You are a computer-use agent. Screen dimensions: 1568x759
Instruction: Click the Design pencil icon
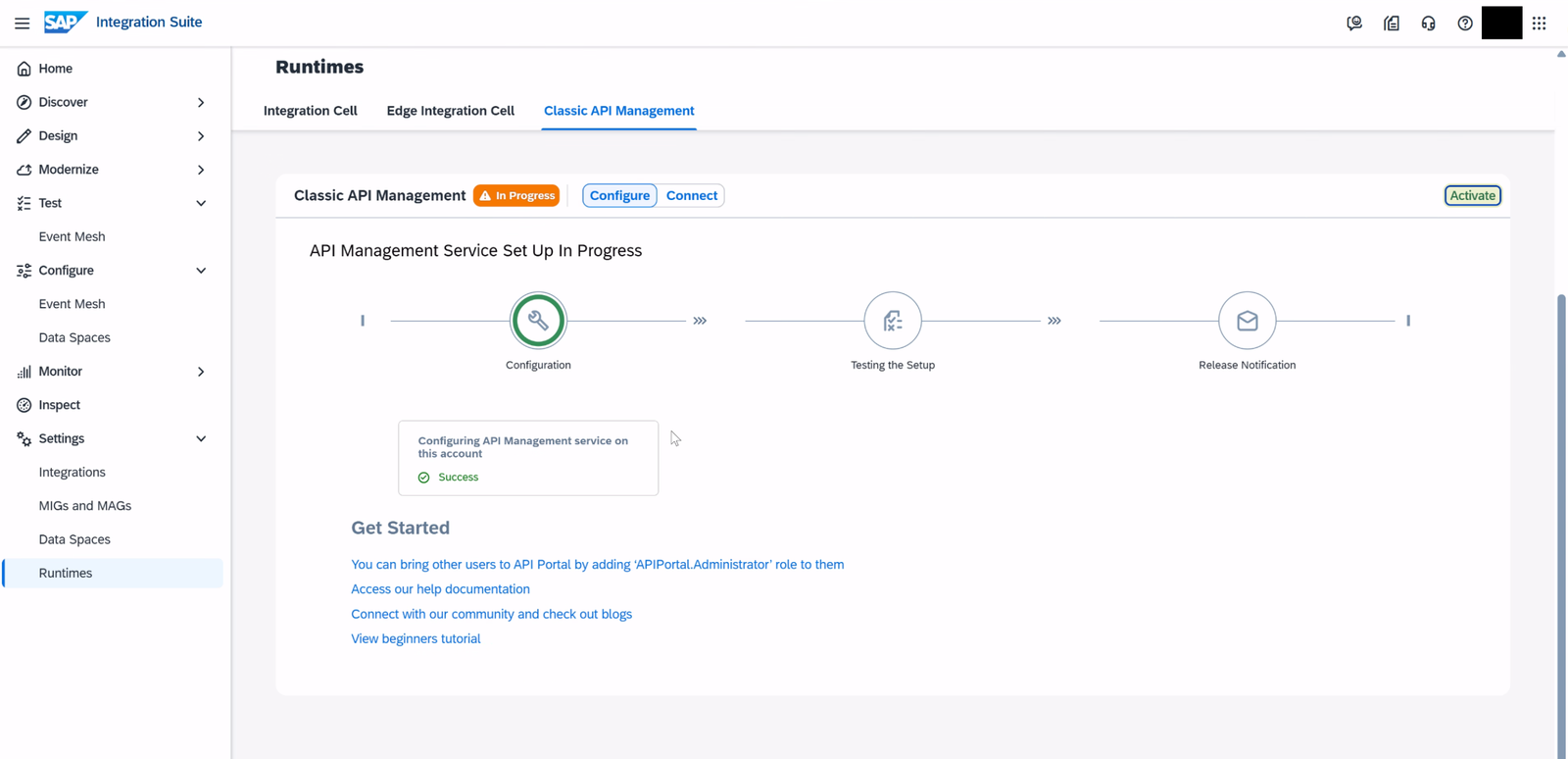coord(24,136)
